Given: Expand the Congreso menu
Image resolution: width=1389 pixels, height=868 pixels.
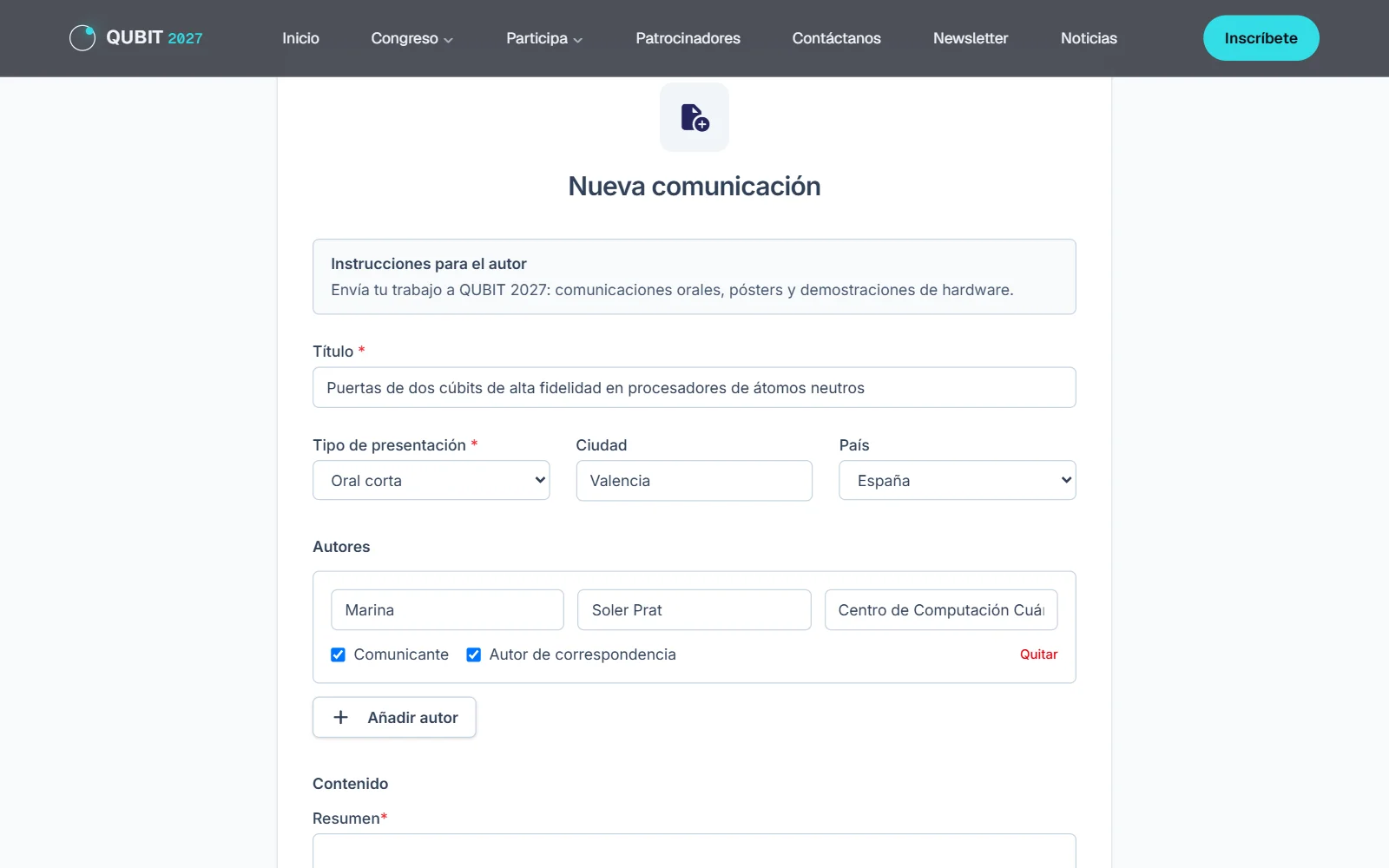Looking at the screenshot, I should 411,38.
